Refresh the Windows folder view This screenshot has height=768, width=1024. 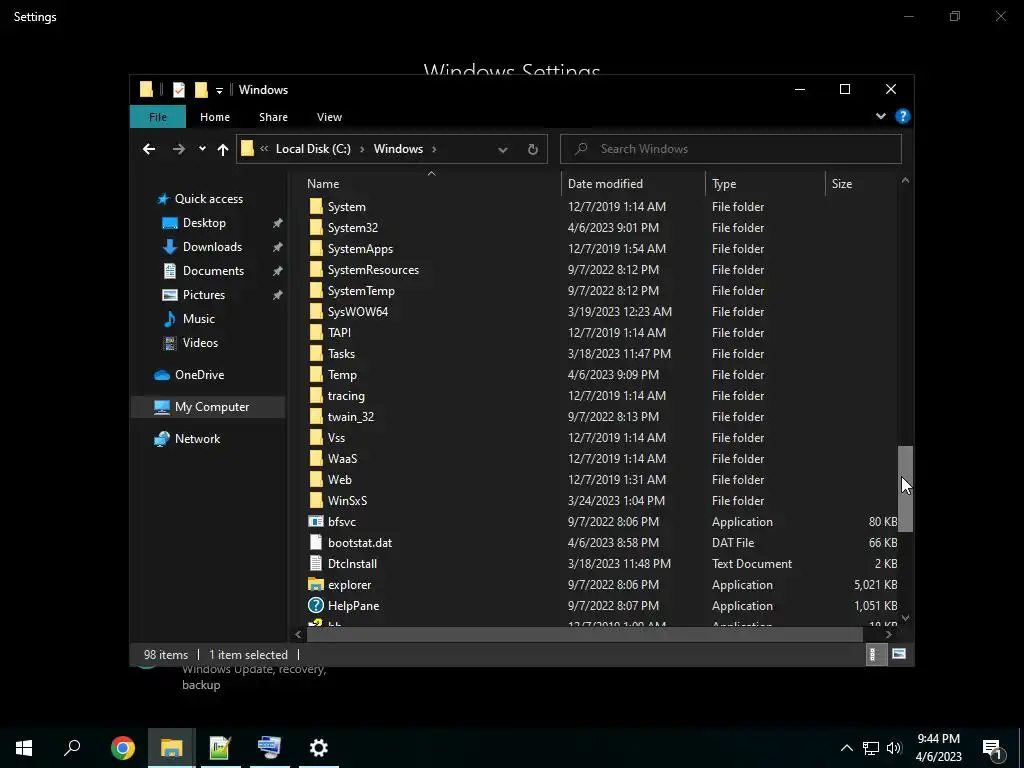pos(532,149)
